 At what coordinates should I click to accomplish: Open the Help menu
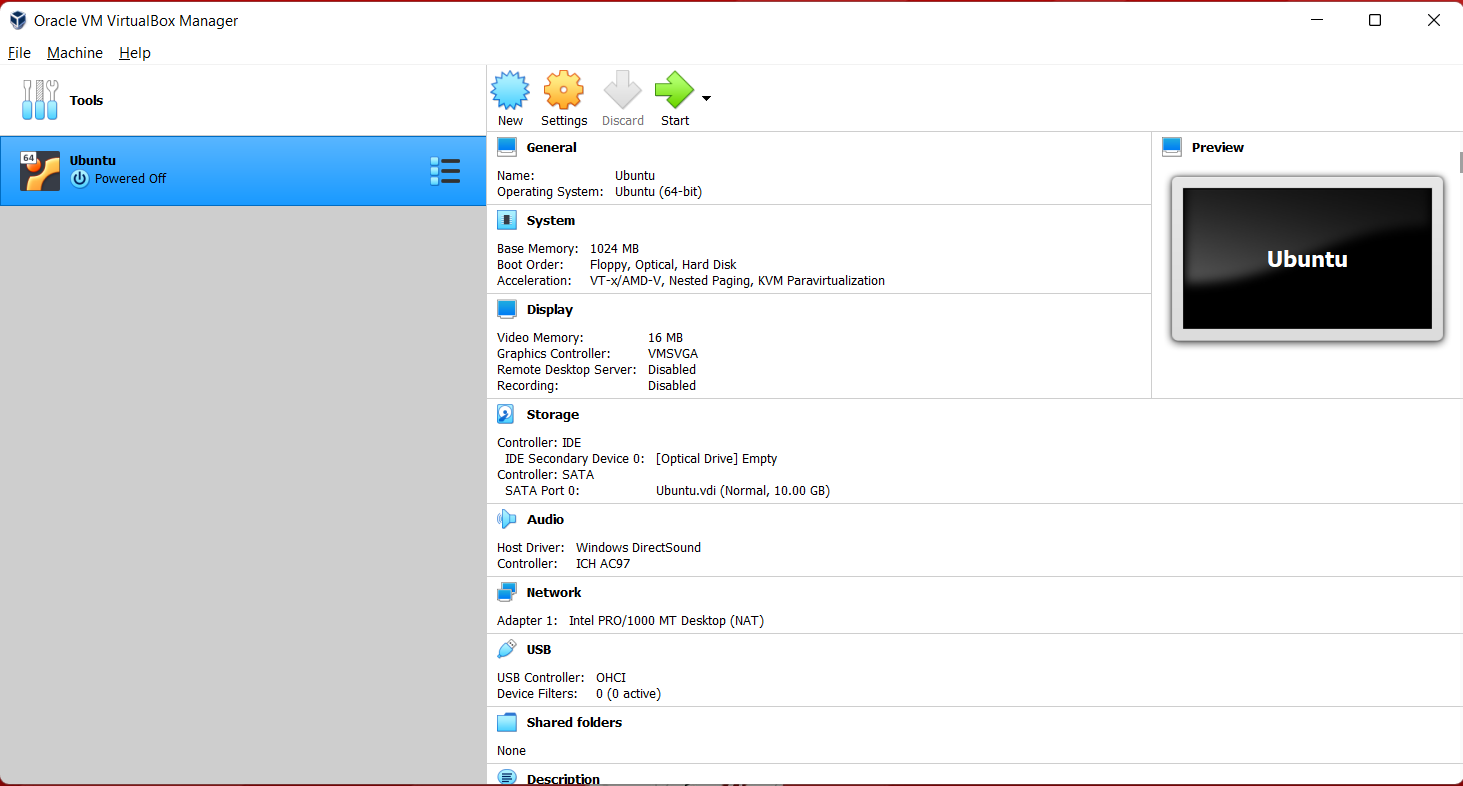pos(134,52)
